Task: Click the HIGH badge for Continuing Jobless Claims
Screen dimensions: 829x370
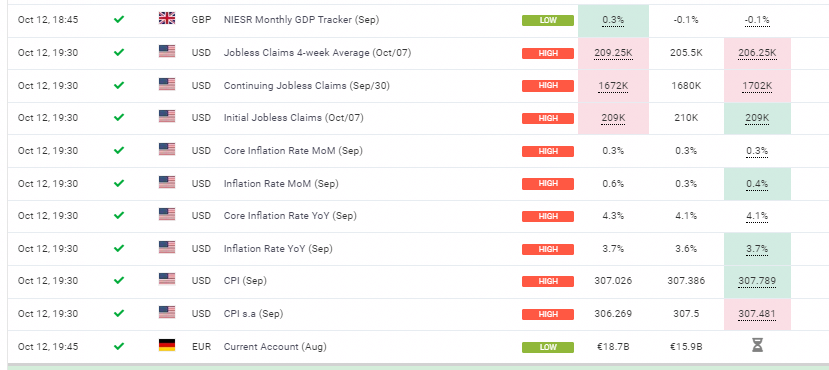Action: tap(548, 86)
